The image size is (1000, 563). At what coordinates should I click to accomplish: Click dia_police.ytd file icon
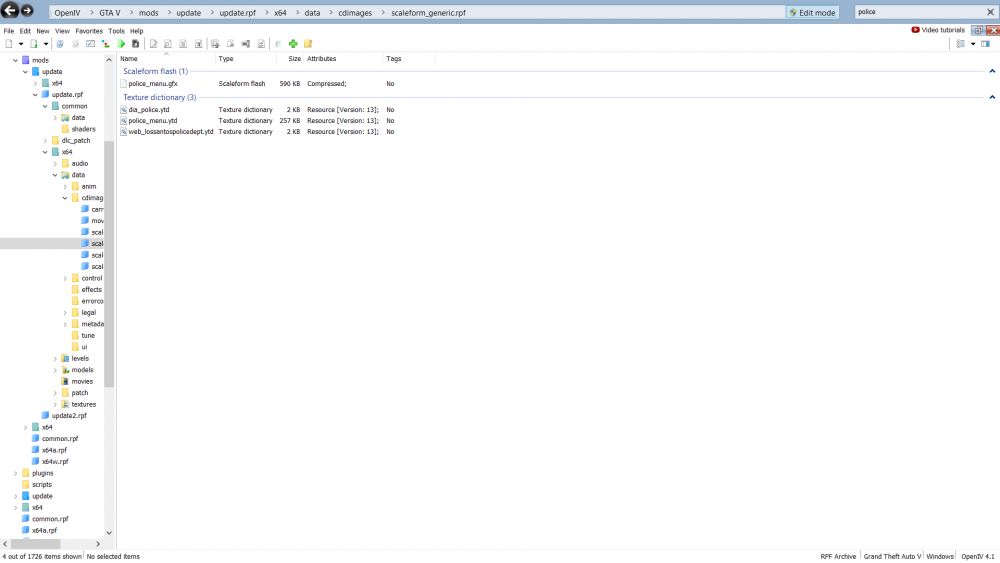coord(124,110)
